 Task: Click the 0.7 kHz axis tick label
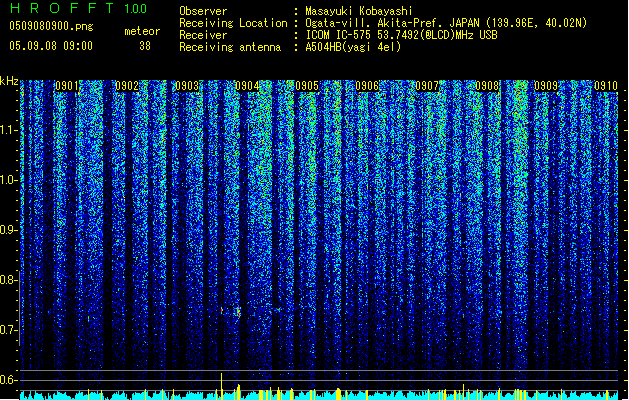tap(8, 330)
